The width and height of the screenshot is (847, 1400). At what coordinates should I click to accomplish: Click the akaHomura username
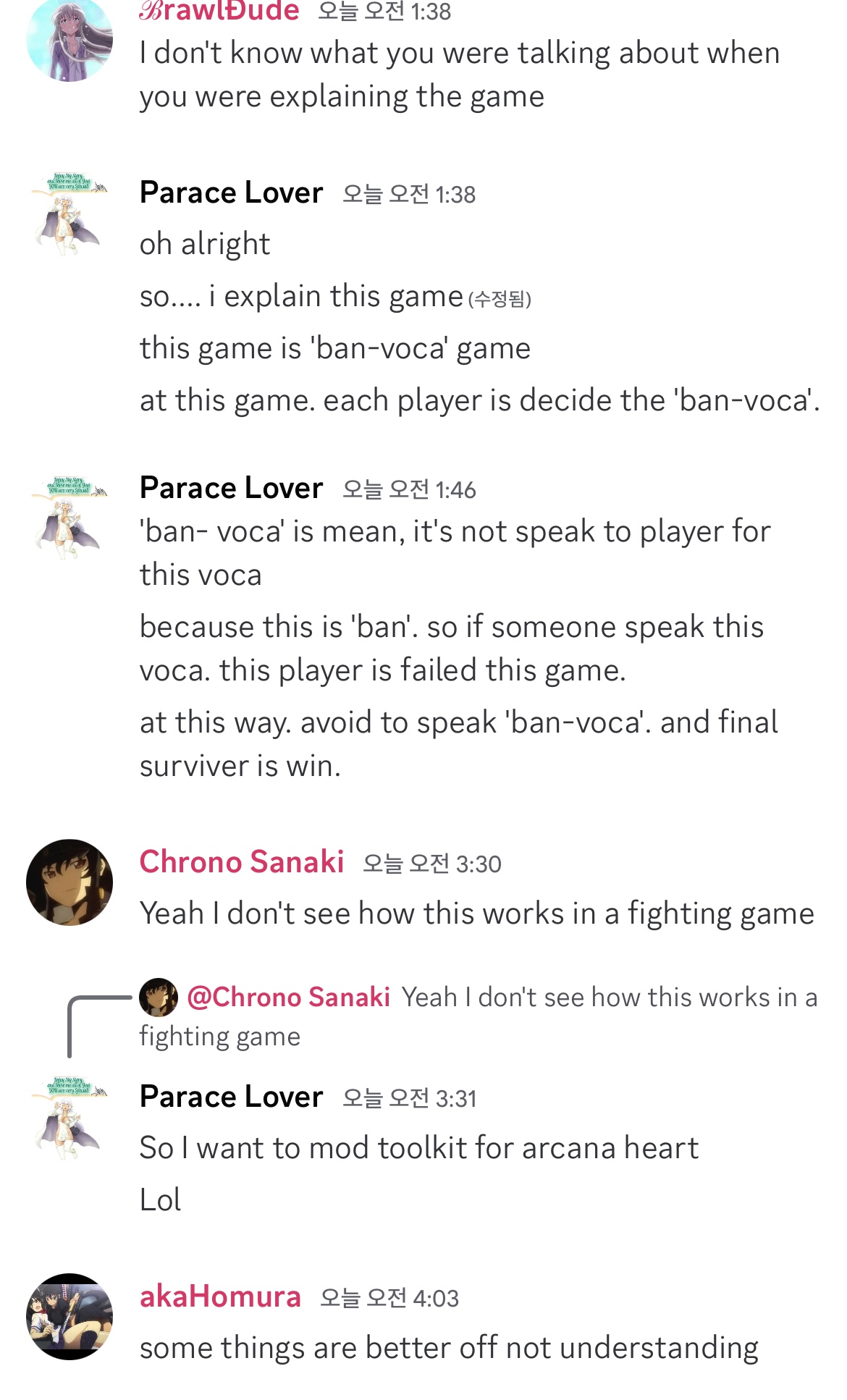220,1296
